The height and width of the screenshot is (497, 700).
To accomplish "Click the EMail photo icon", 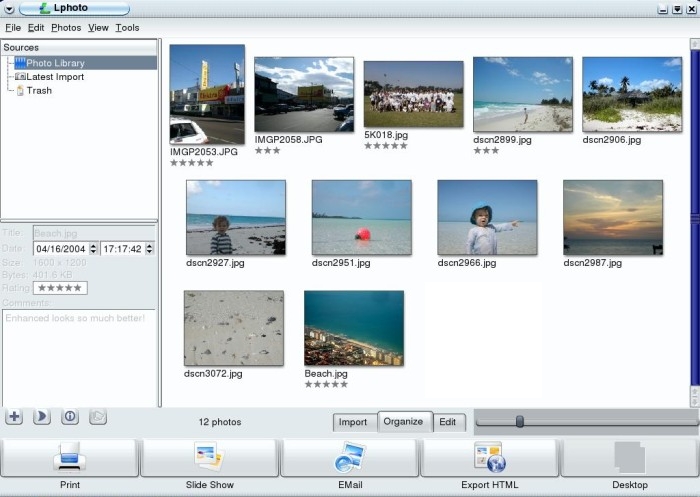I will point(350,457).
